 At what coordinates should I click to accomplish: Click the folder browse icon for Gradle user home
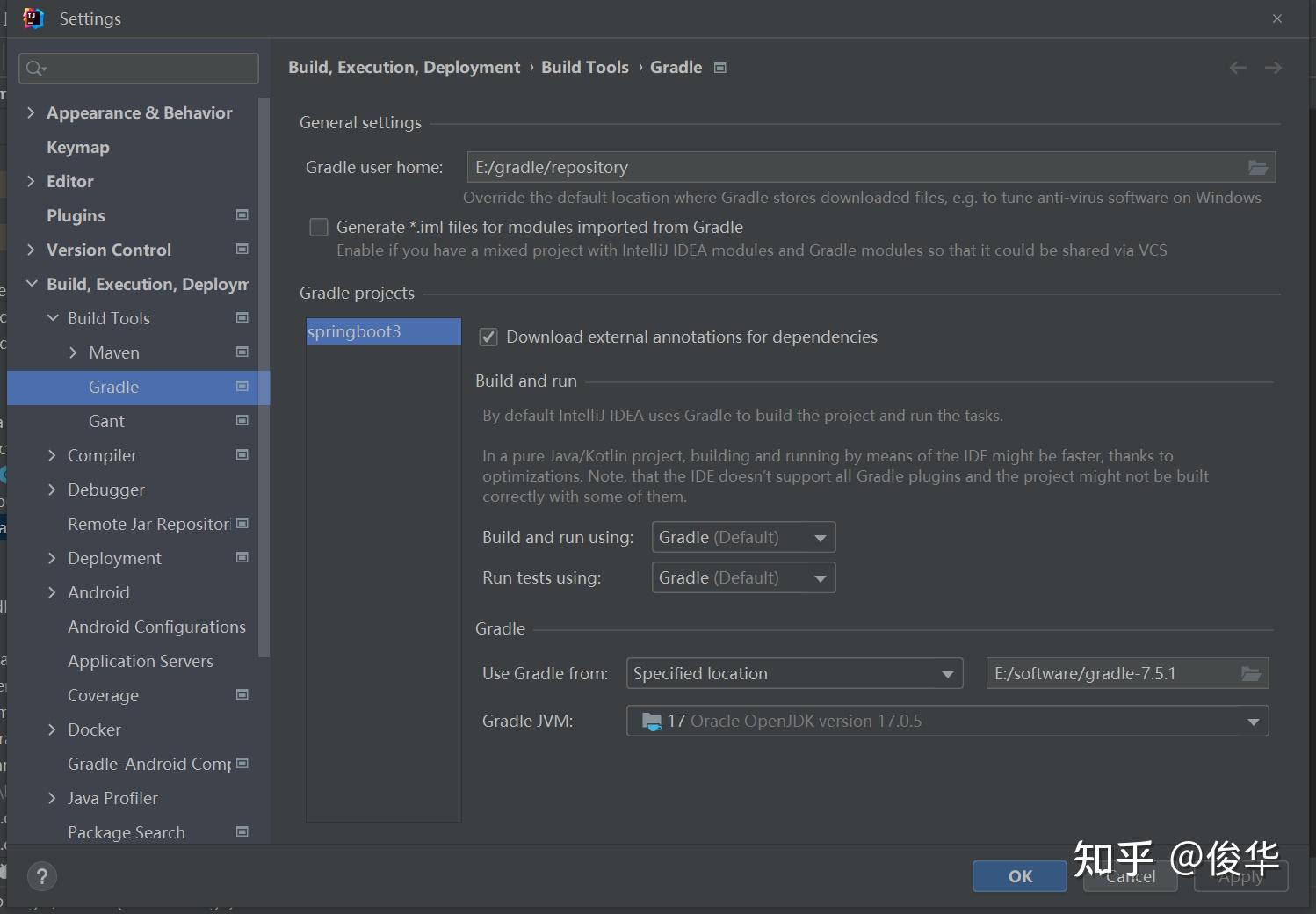tap(1258, 167)
